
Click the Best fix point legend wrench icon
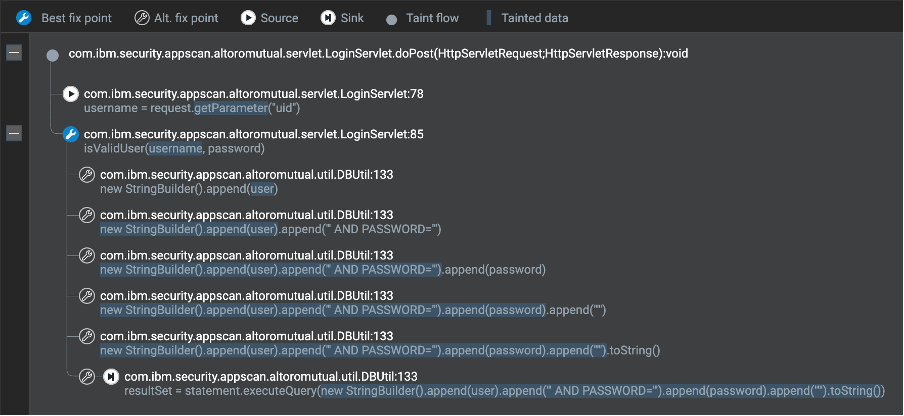[x=24, y=18]
